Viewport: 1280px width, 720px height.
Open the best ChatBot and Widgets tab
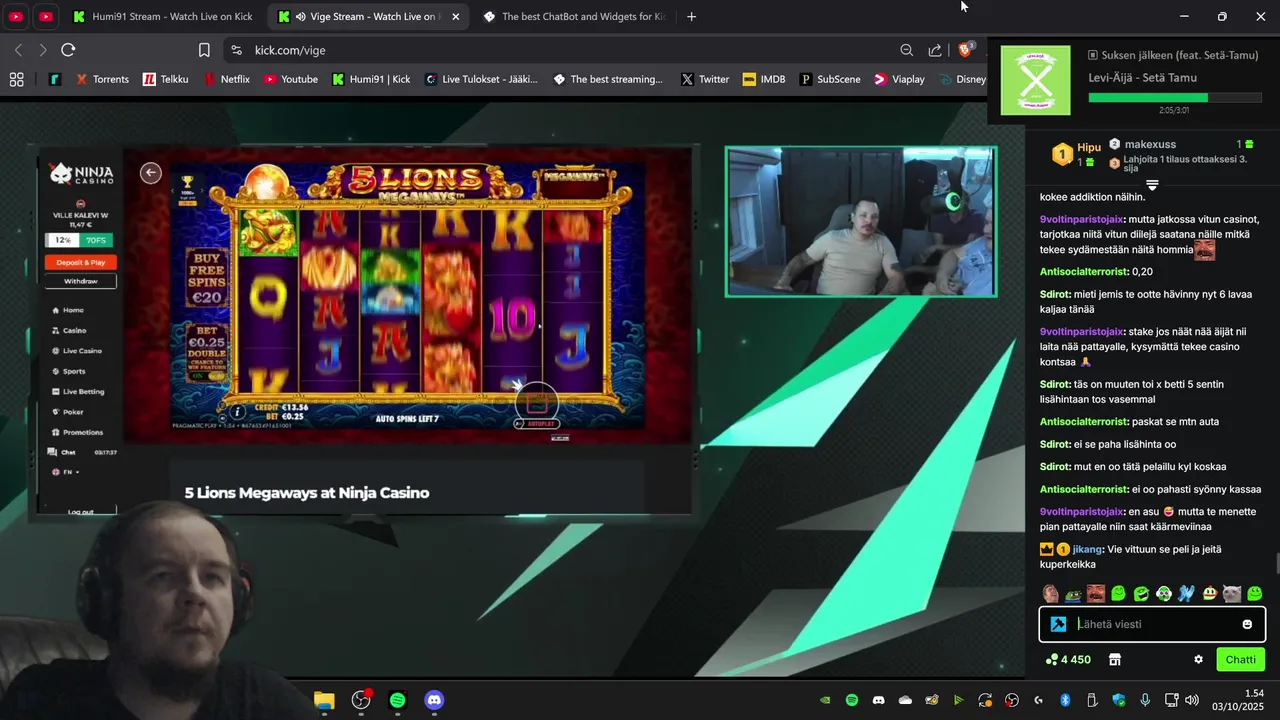pos(573,16)
